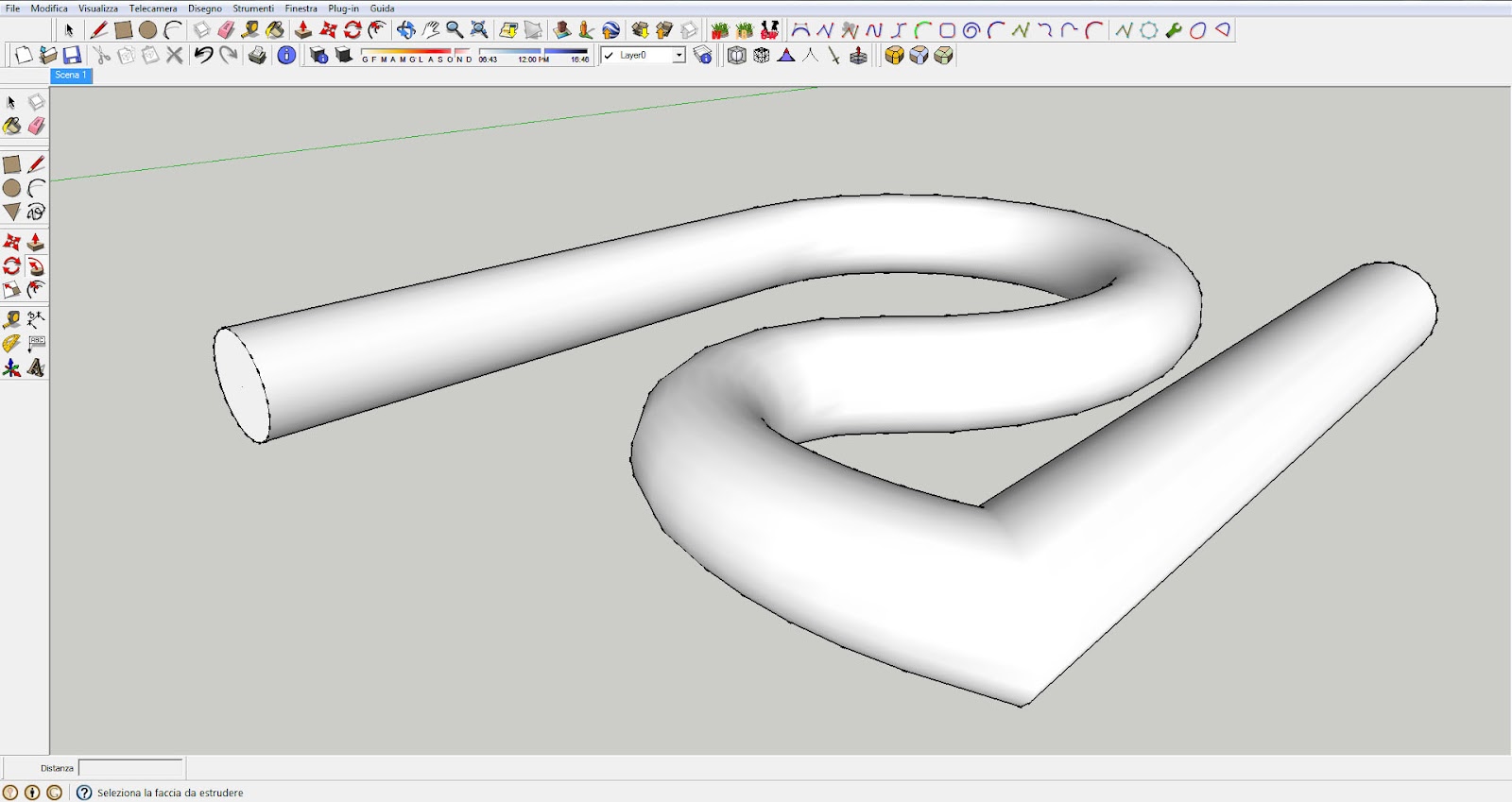1512x802 pixels.
Task: Activate the Pan hand tool
Action: [430, 30]
